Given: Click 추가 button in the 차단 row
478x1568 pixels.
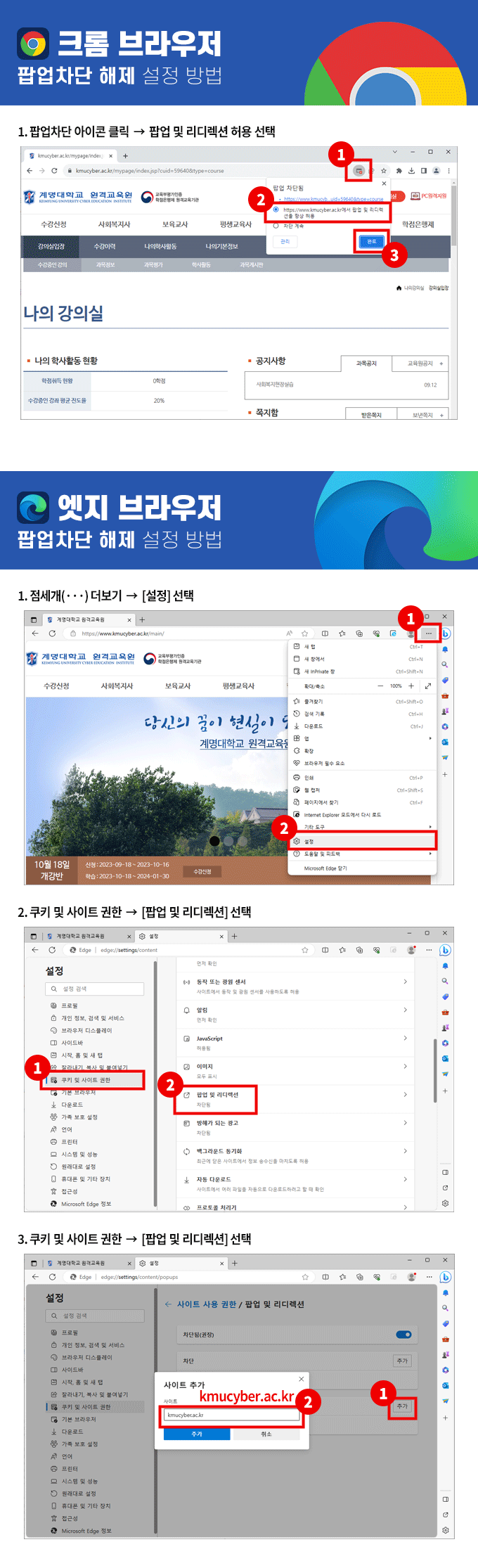Looking at the screenshot, I should [x=402, y=1361].
